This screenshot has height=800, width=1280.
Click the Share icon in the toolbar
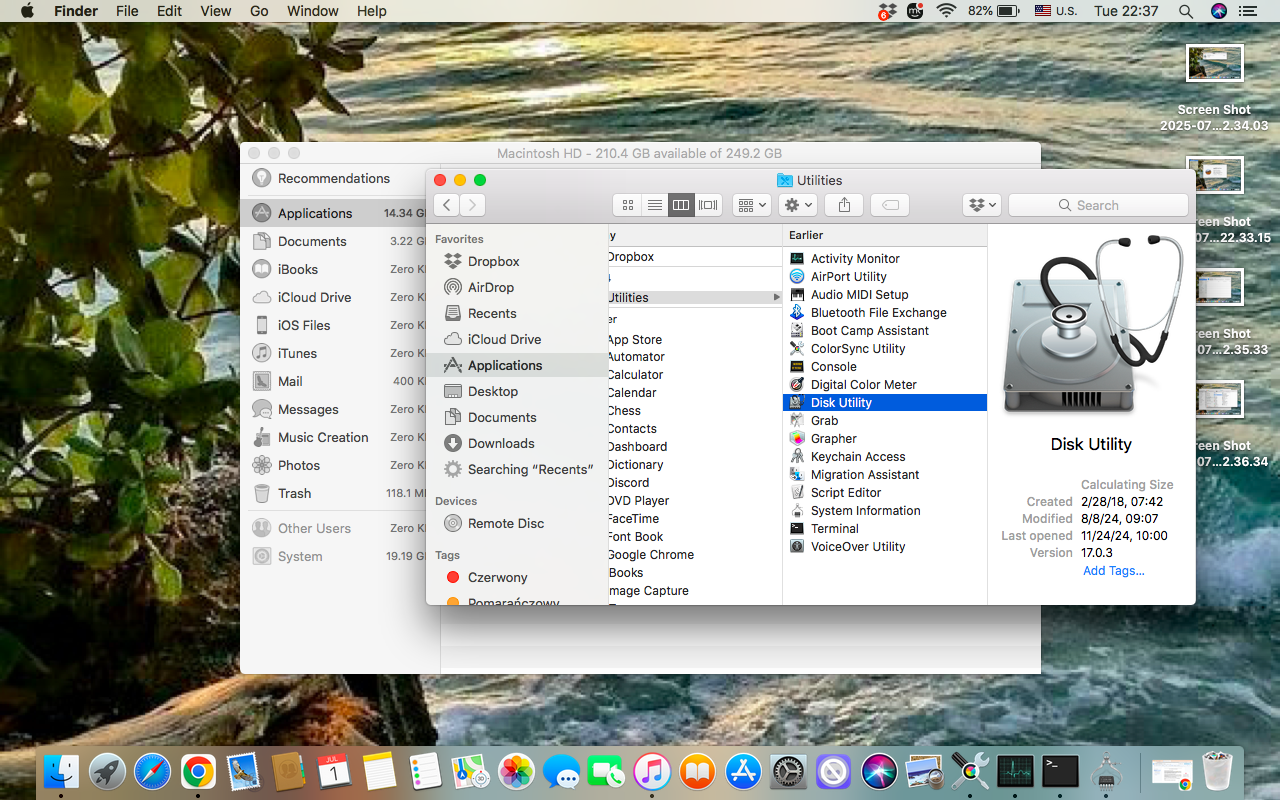[x=843, y=204]
